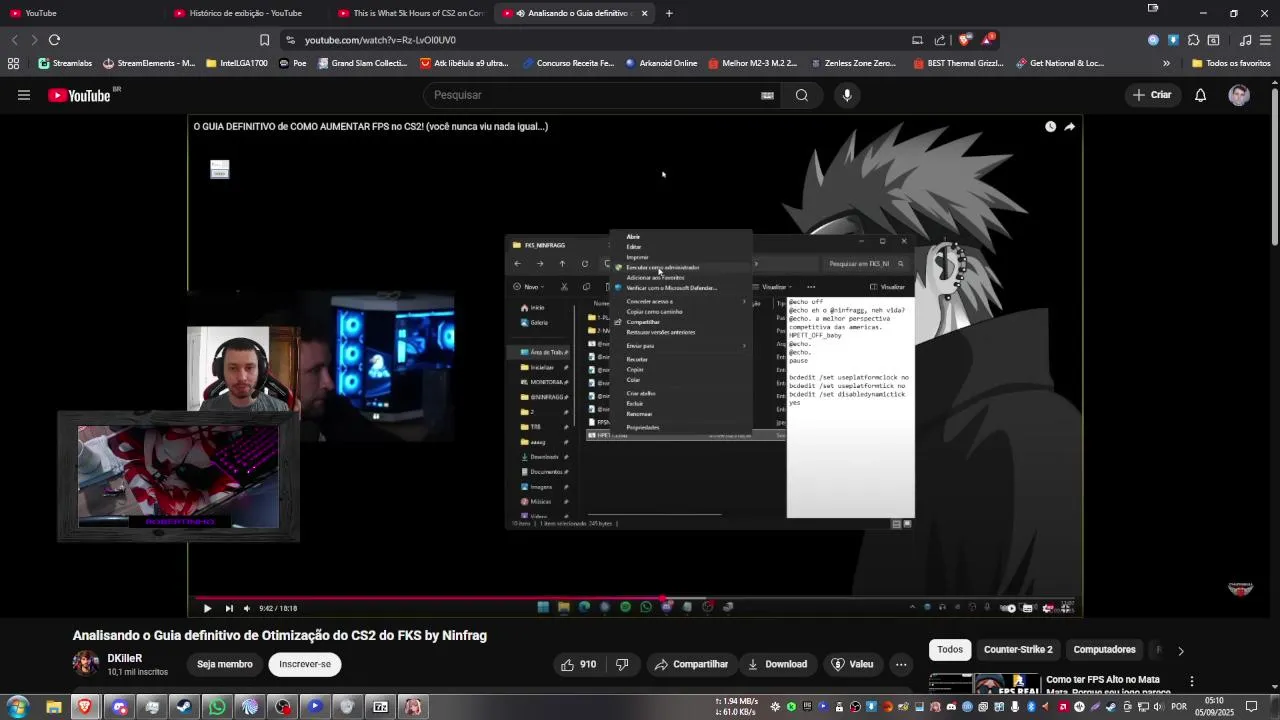Viewport: 1280px width, 720px height.
Task: Open the Arkanoid Online bookmark
Action: click(661, 63)
